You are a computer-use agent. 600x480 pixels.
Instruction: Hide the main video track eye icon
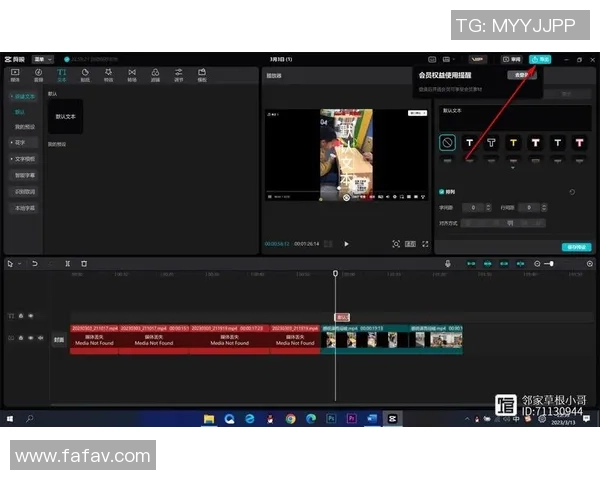[31, 338]
